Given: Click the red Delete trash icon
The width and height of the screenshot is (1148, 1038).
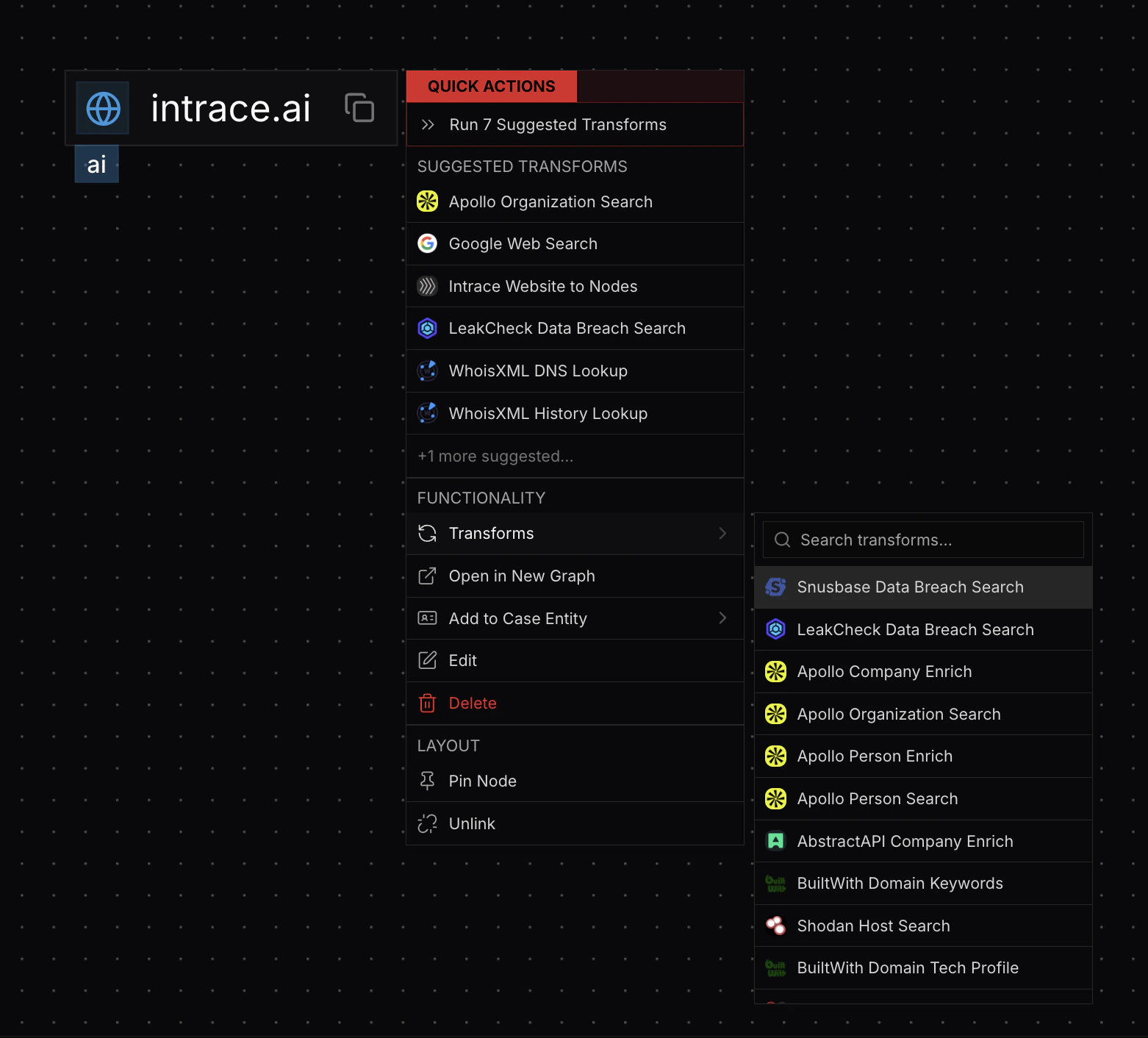Looking at the screenshot, I should [428, 704].
